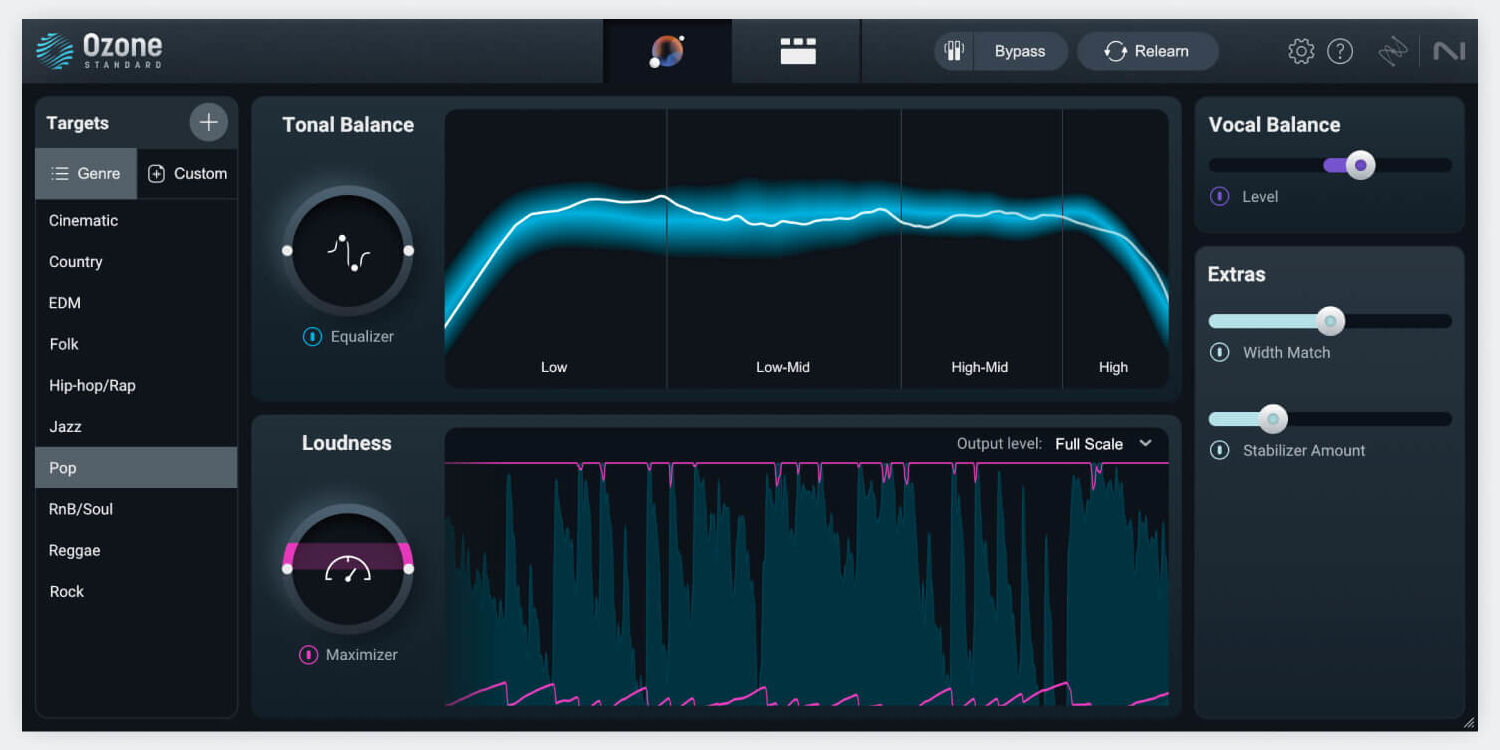Click the Extras heading

(1237, 274)
